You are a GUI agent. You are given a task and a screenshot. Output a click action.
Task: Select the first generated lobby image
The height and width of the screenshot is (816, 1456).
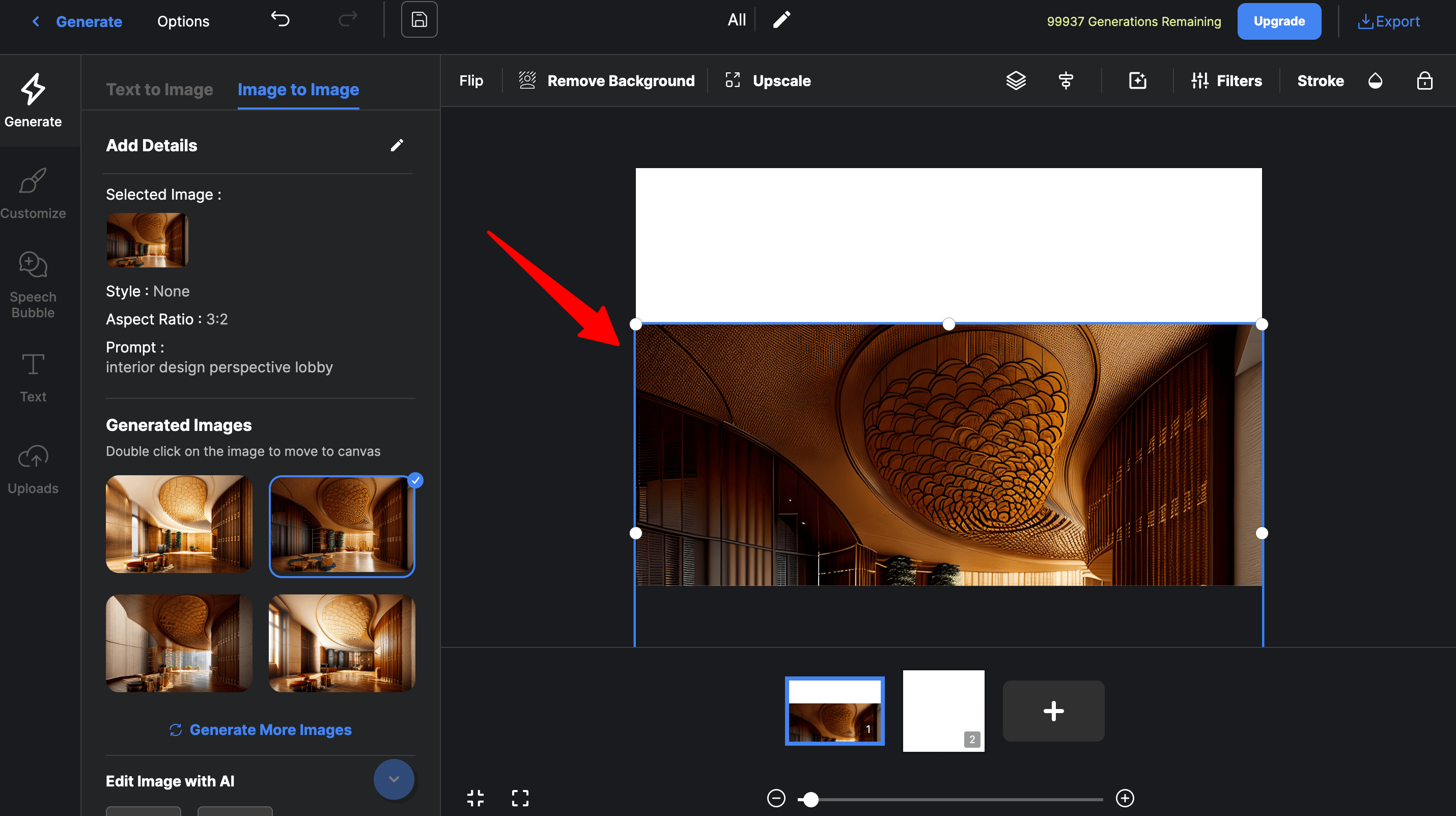click(179, 524)
